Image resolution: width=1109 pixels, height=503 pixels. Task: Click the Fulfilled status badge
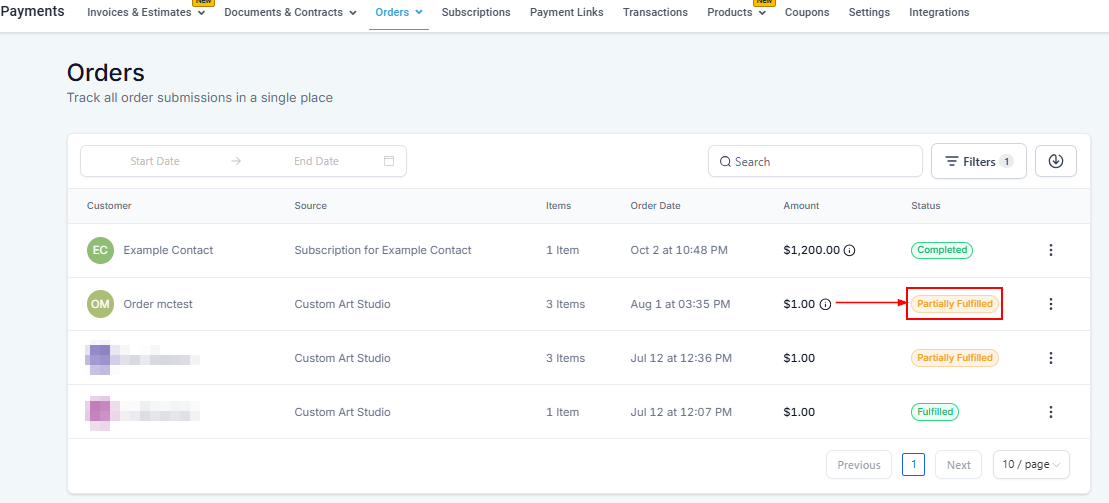tap(934, 412)
